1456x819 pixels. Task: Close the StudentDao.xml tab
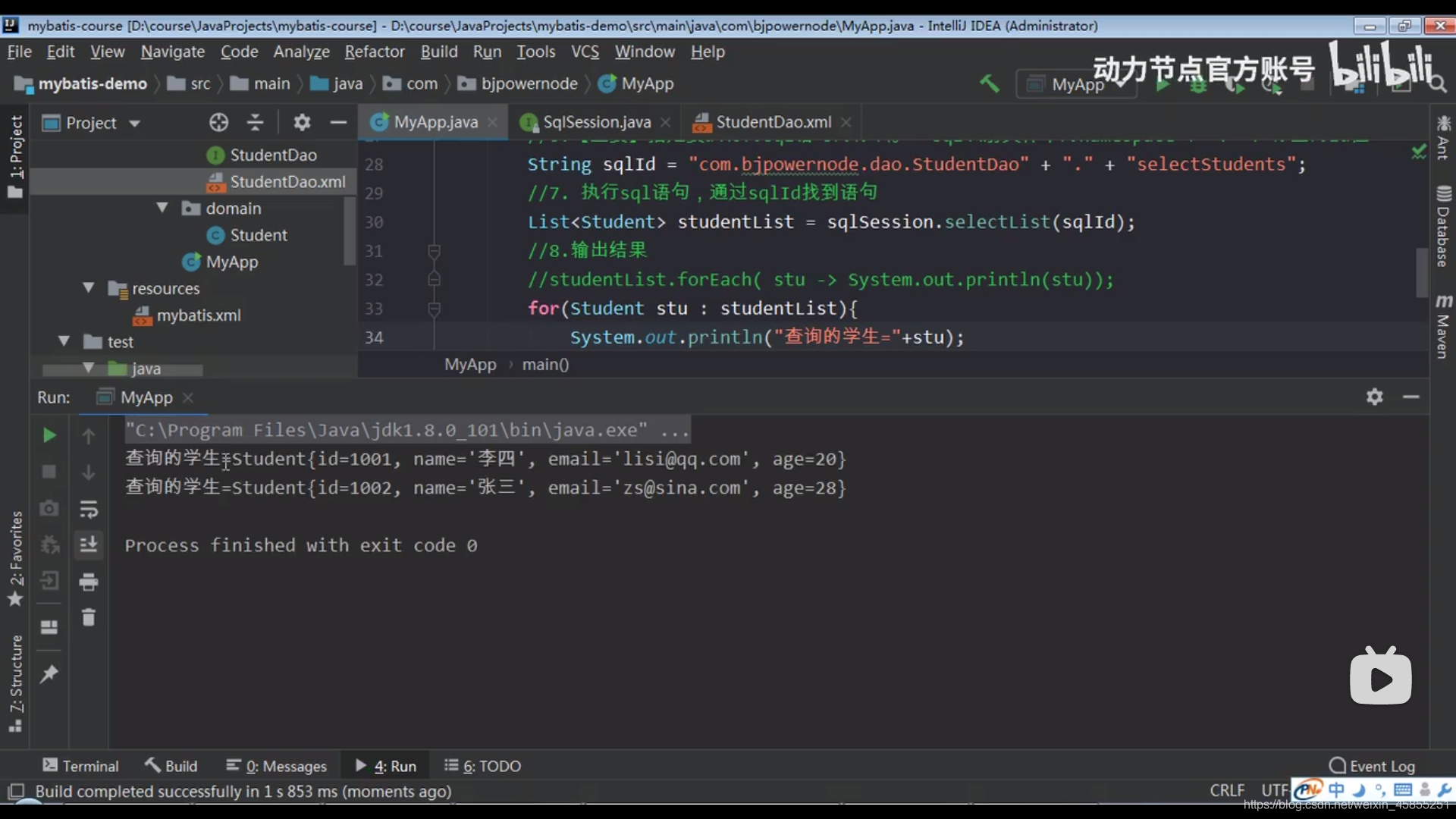(x=846, y=122)
